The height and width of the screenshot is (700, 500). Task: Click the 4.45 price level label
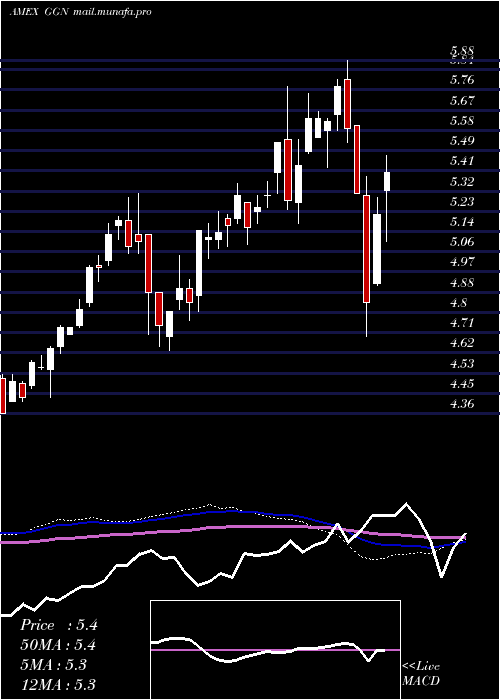pos(462,383)
